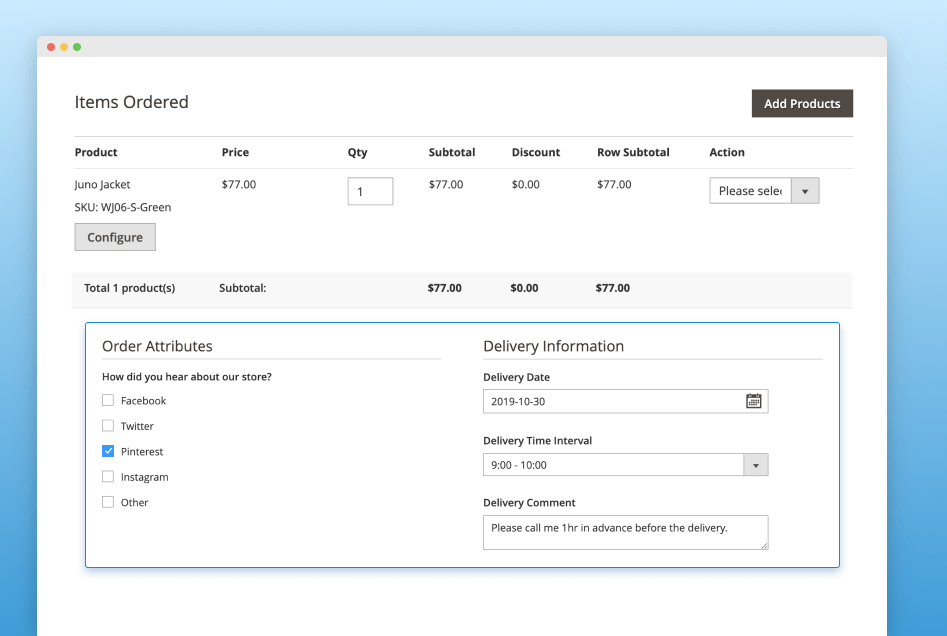Focus the Qty input field
Viewport: 947px width, 636px height.
(370, 191)
